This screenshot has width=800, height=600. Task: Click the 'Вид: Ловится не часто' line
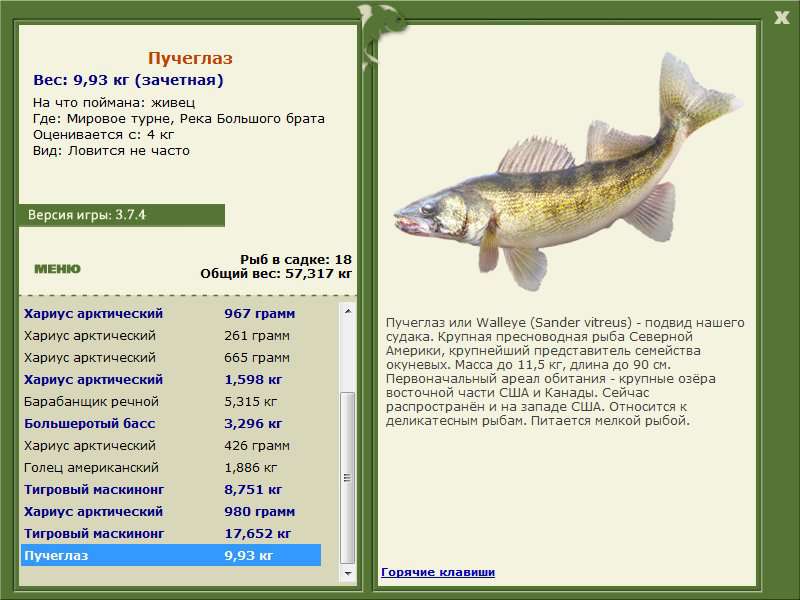(x=111, y=151)
